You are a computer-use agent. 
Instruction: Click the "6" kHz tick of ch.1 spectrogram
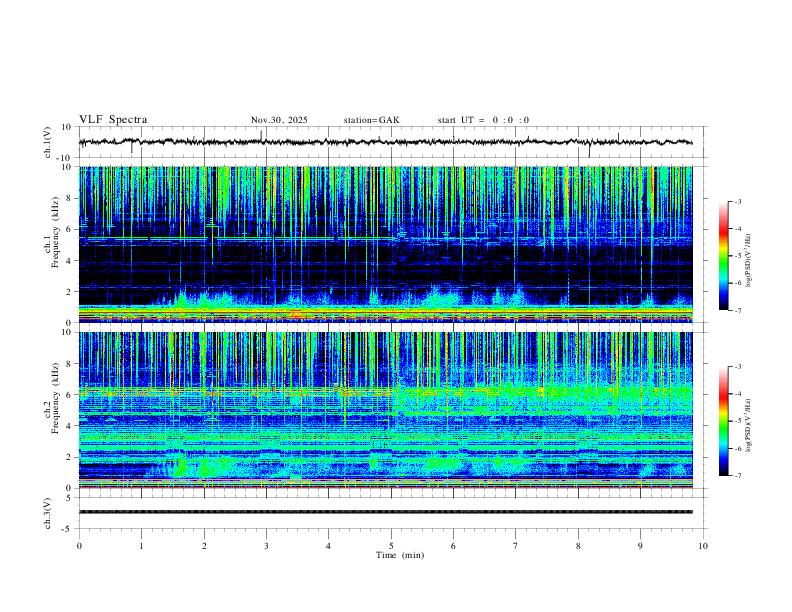[x=71, y=229]
